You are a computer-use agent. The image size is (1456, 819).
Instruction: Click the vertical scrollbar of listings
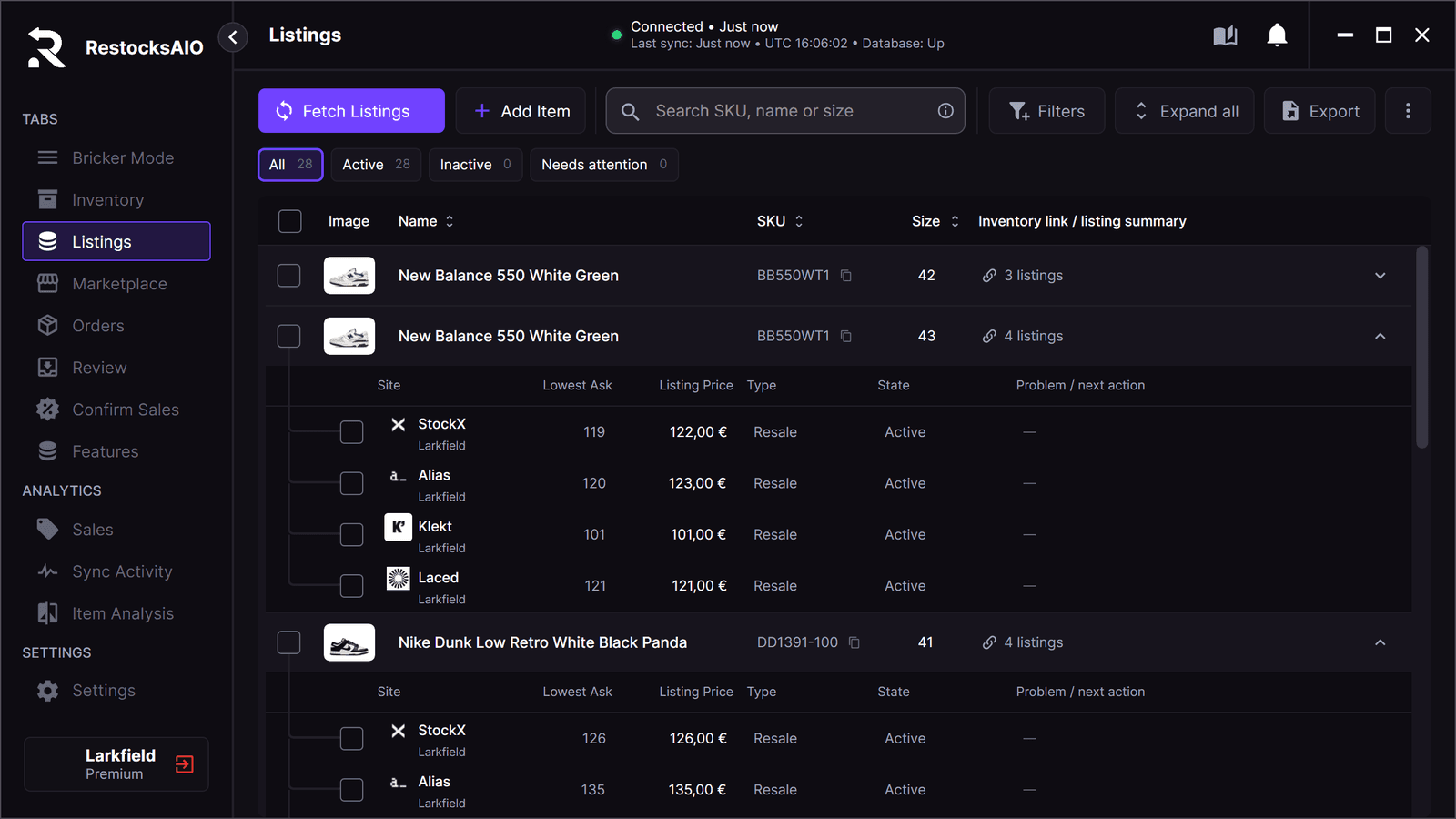coord(1421,348)
